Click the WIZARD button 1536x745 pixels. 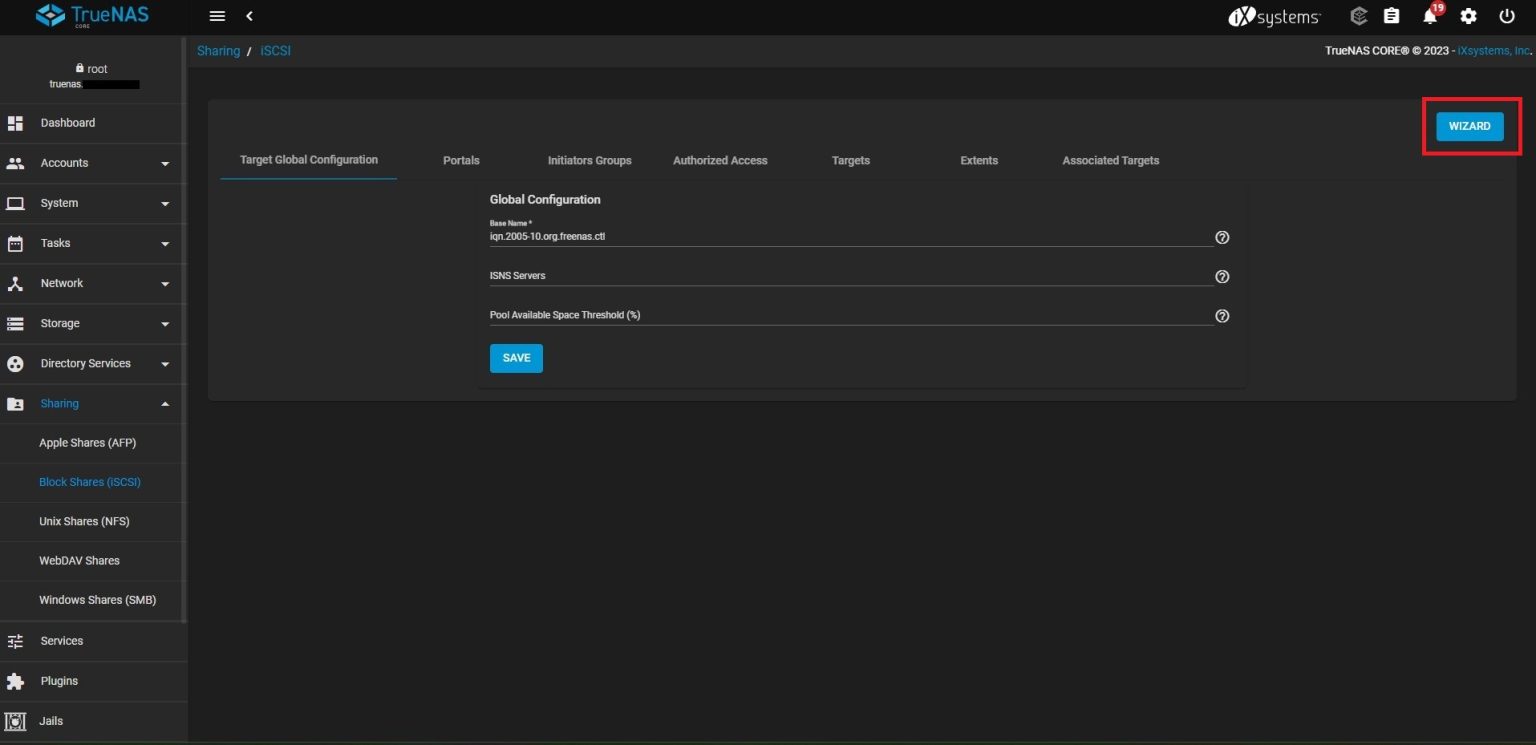(x=1469, y=126)
